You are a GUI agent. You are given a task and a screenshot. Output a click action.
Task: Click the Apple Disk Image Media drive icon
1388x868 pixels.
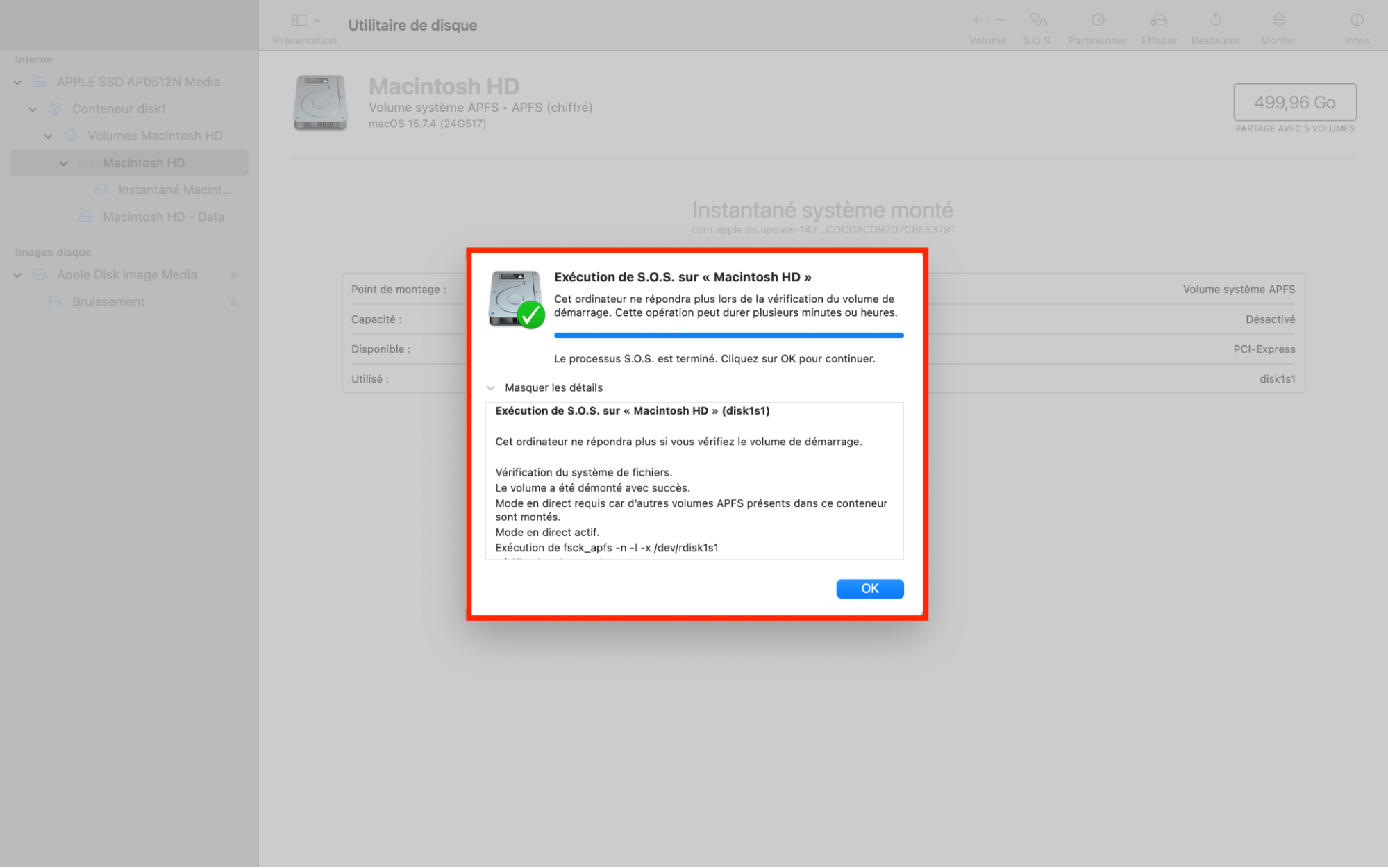(x=40, y=275)
